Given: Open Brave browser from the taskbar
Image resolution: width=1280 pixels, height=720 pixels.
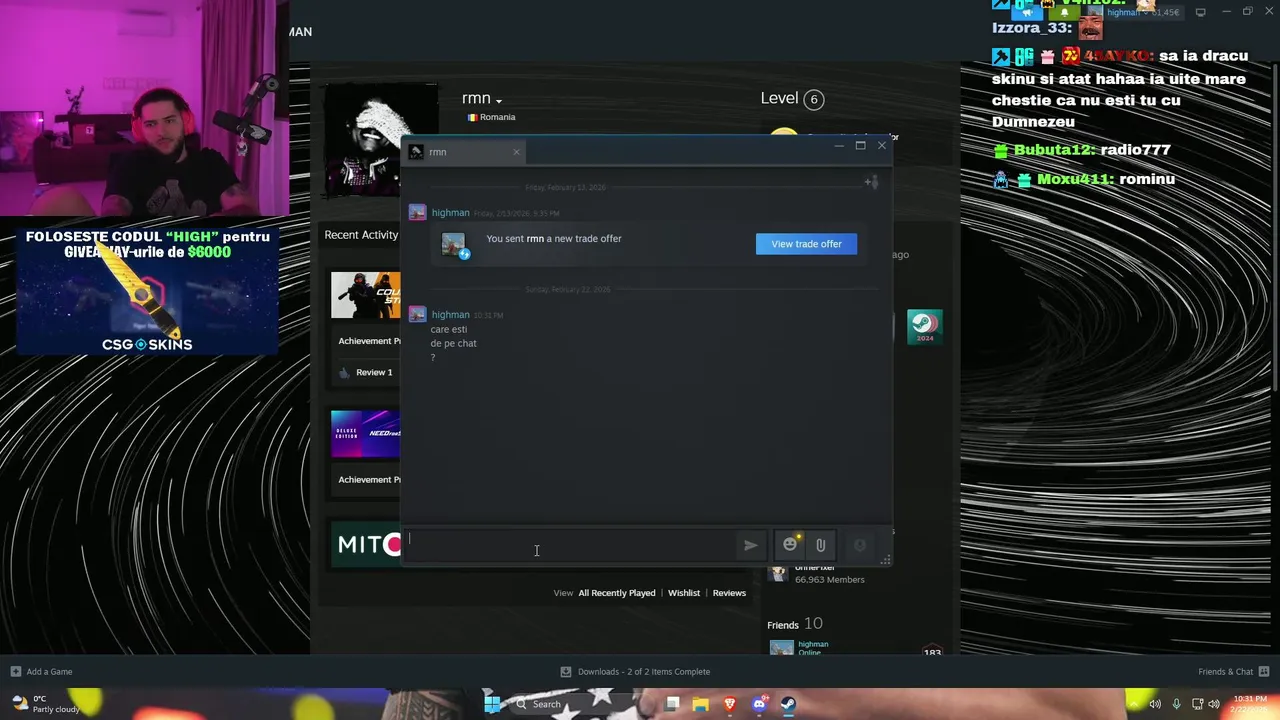Looking at the screenshot, I should [x=730, y=704].
